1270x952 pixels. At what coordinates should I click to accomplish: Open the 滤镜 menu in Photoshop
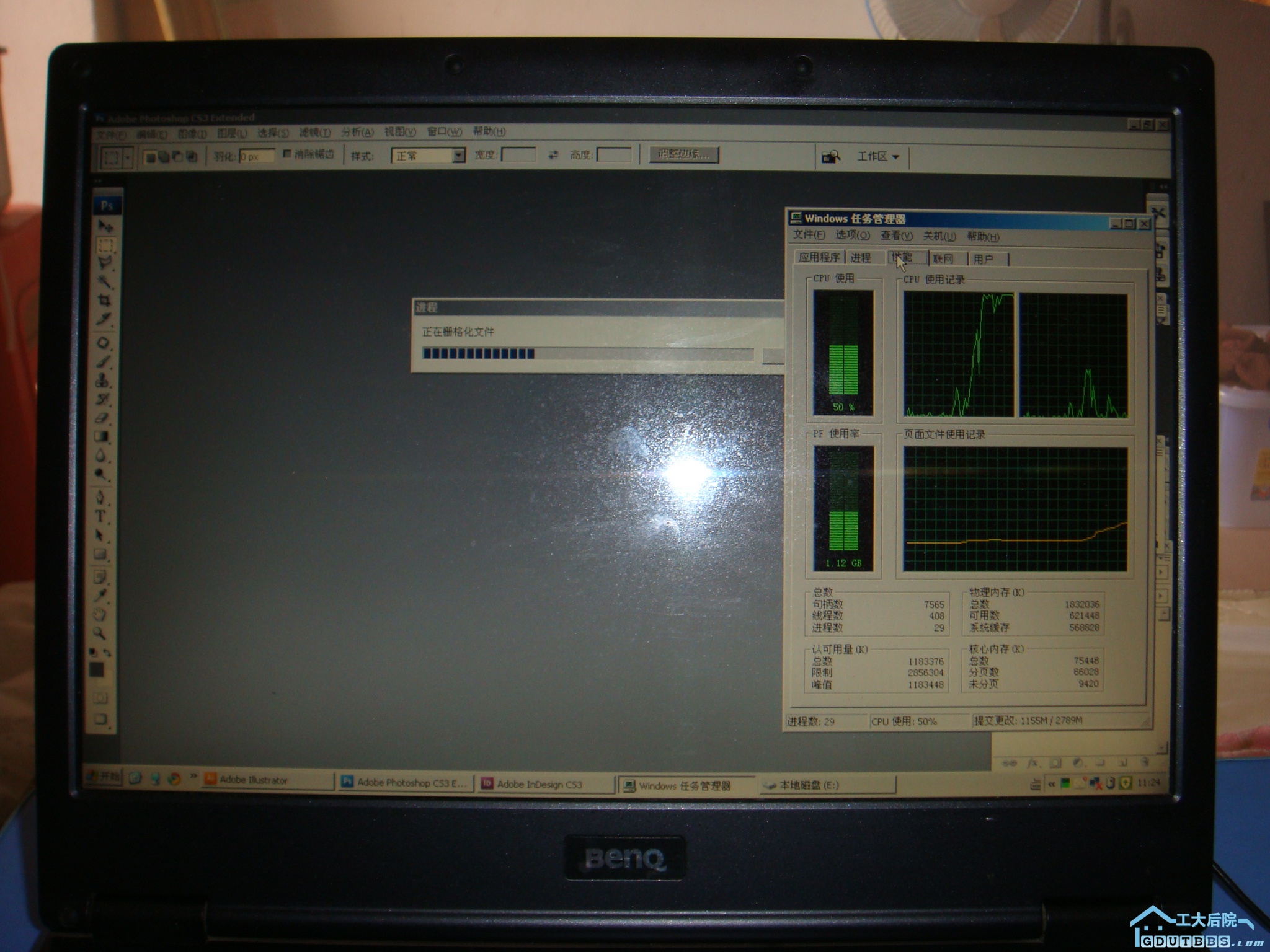point(315,133)
